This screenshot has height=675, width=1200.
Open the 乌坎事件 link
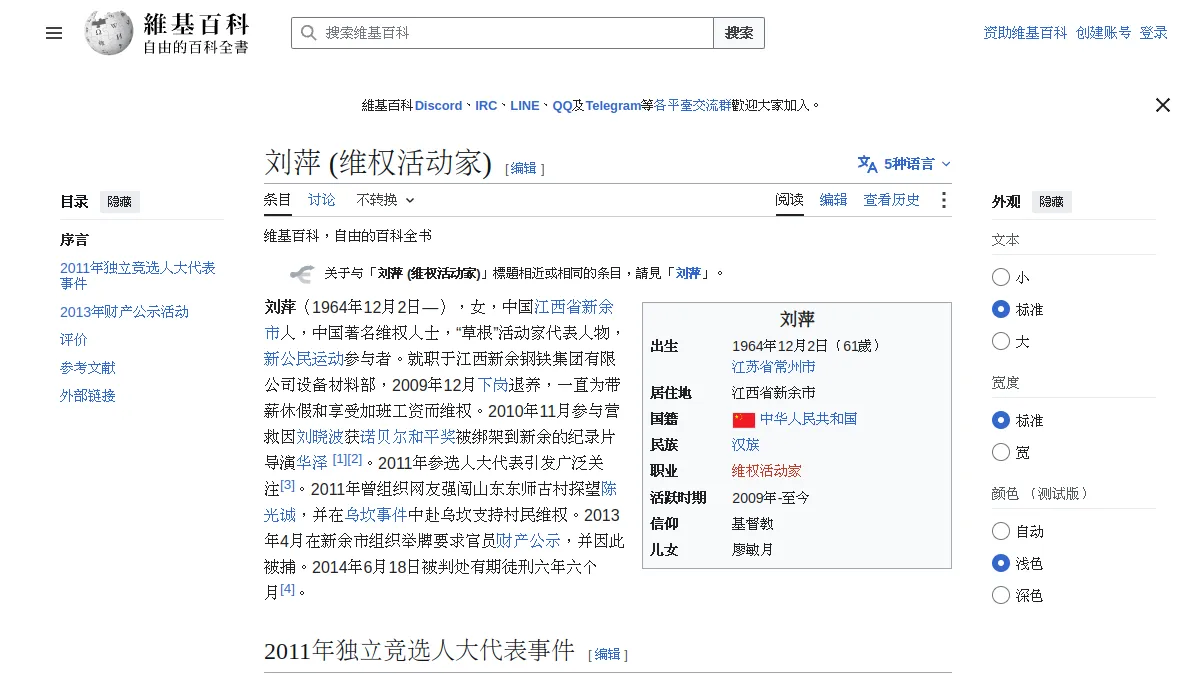376,515
